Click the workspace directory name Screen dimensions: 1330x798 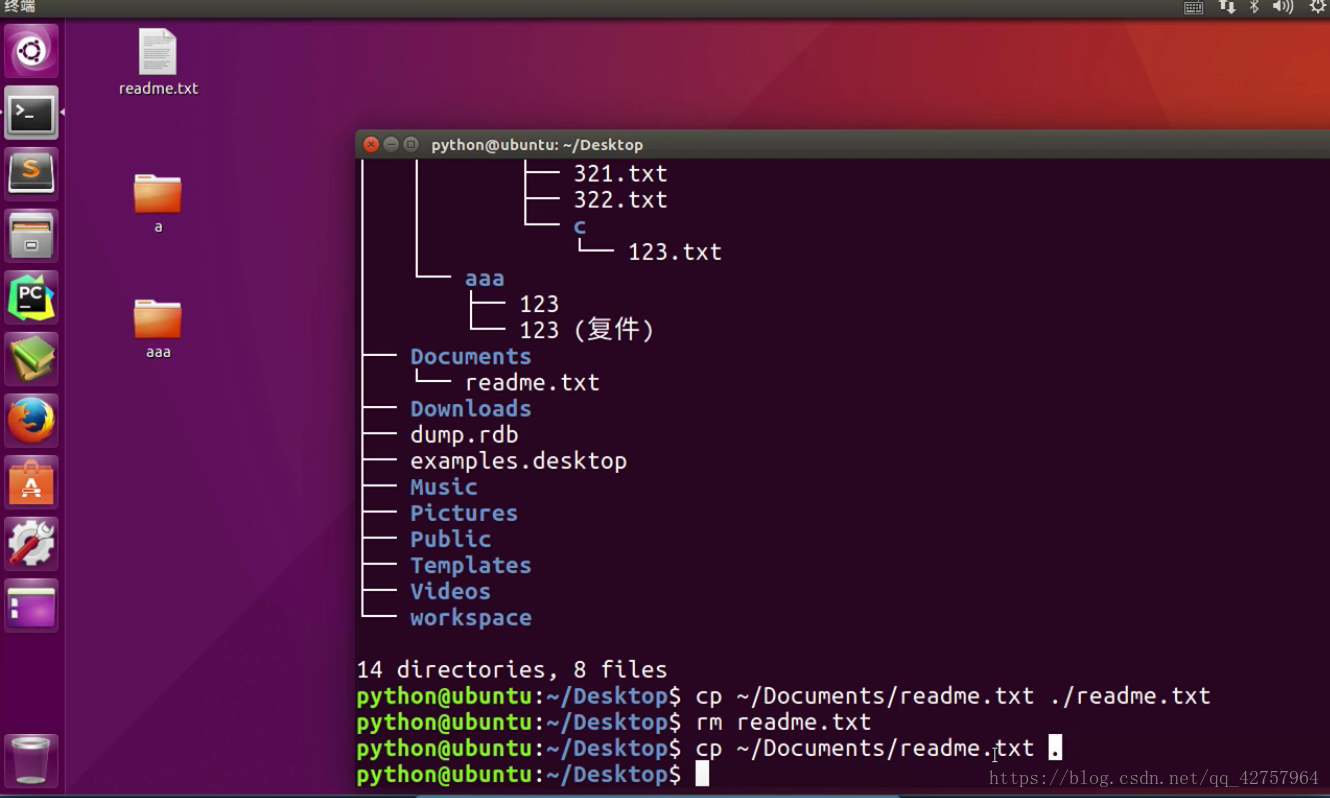pos(471,618)
